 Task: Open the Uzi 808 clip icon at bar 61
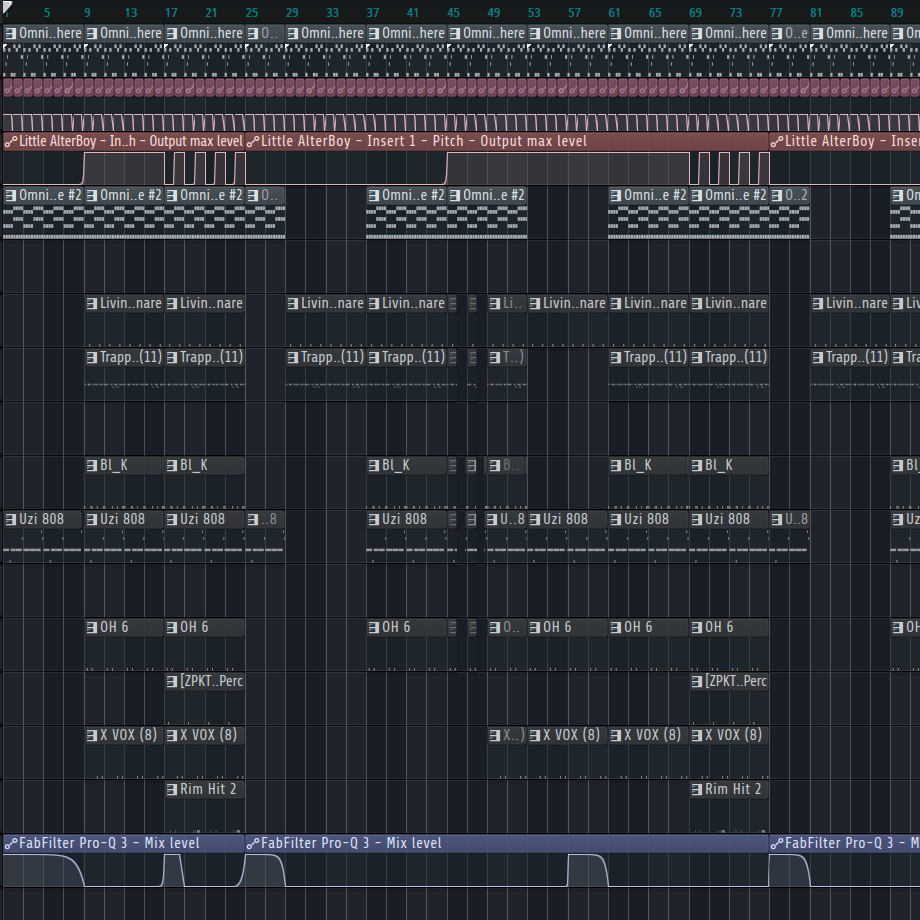point(615,519)
